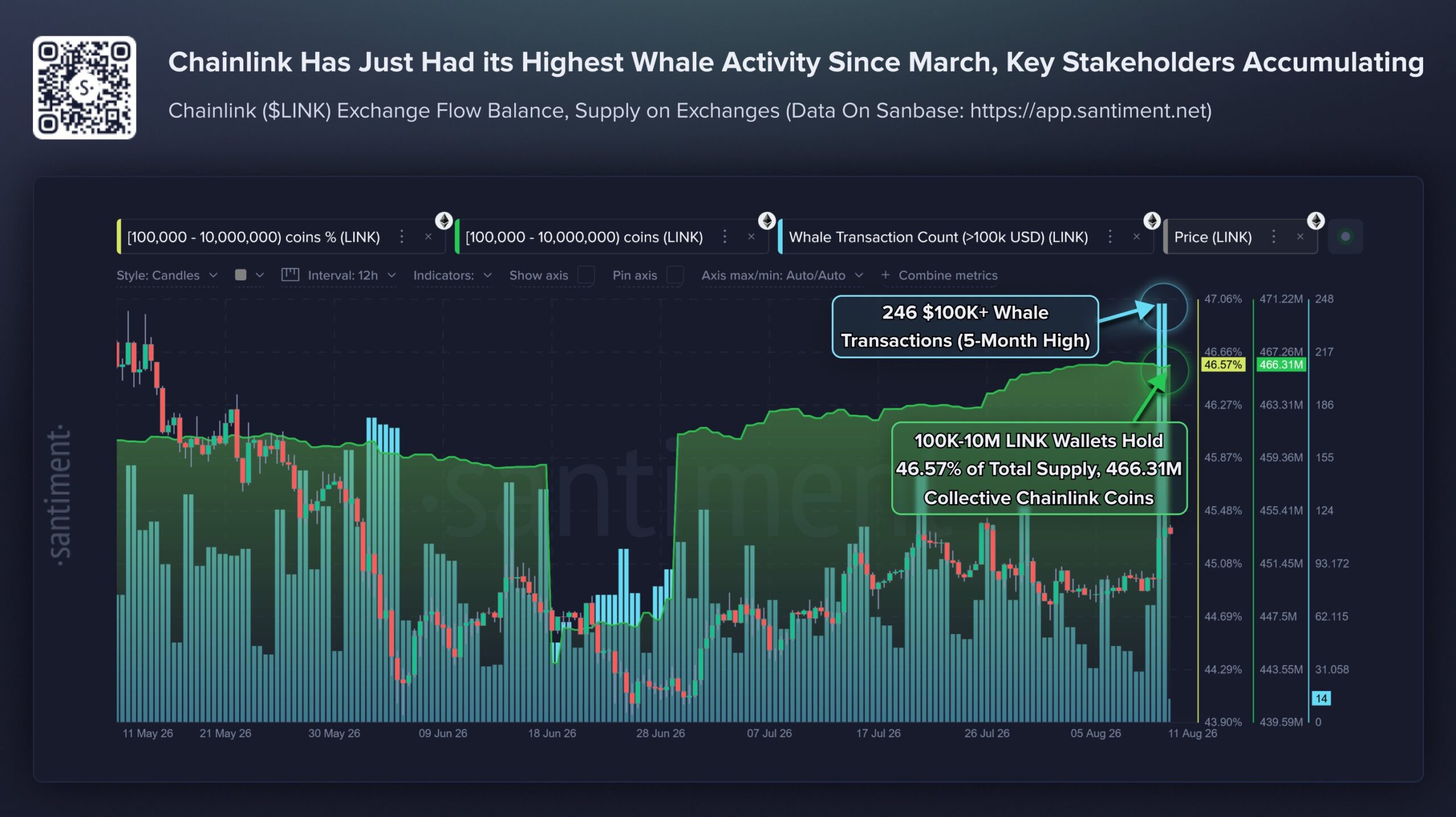Click the 46.57% axis value label
Viewport: 1456px width, 817px height.
click(x=1223, y=364)
